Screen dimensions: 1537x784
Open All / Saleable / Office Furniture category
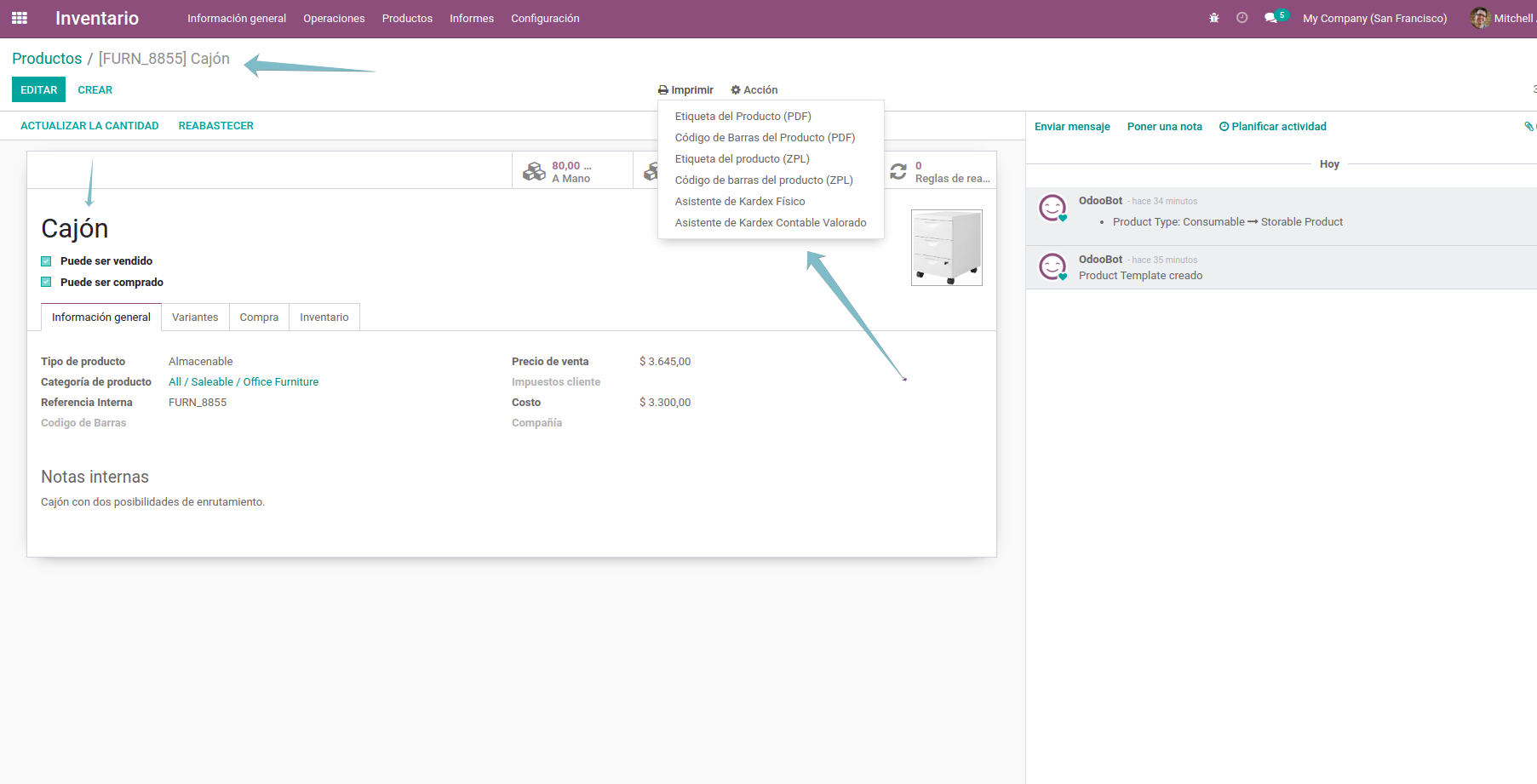click(244, 382)
